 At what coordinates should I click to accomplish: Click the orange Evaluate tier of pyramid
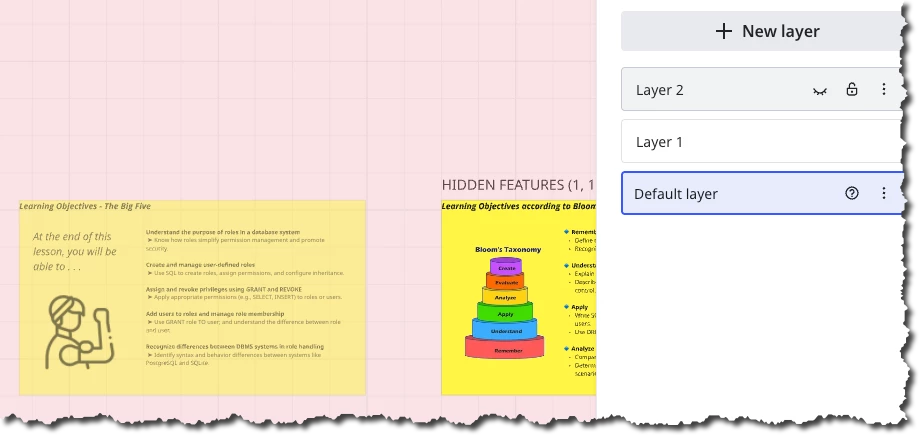click(x=505, y=281)
